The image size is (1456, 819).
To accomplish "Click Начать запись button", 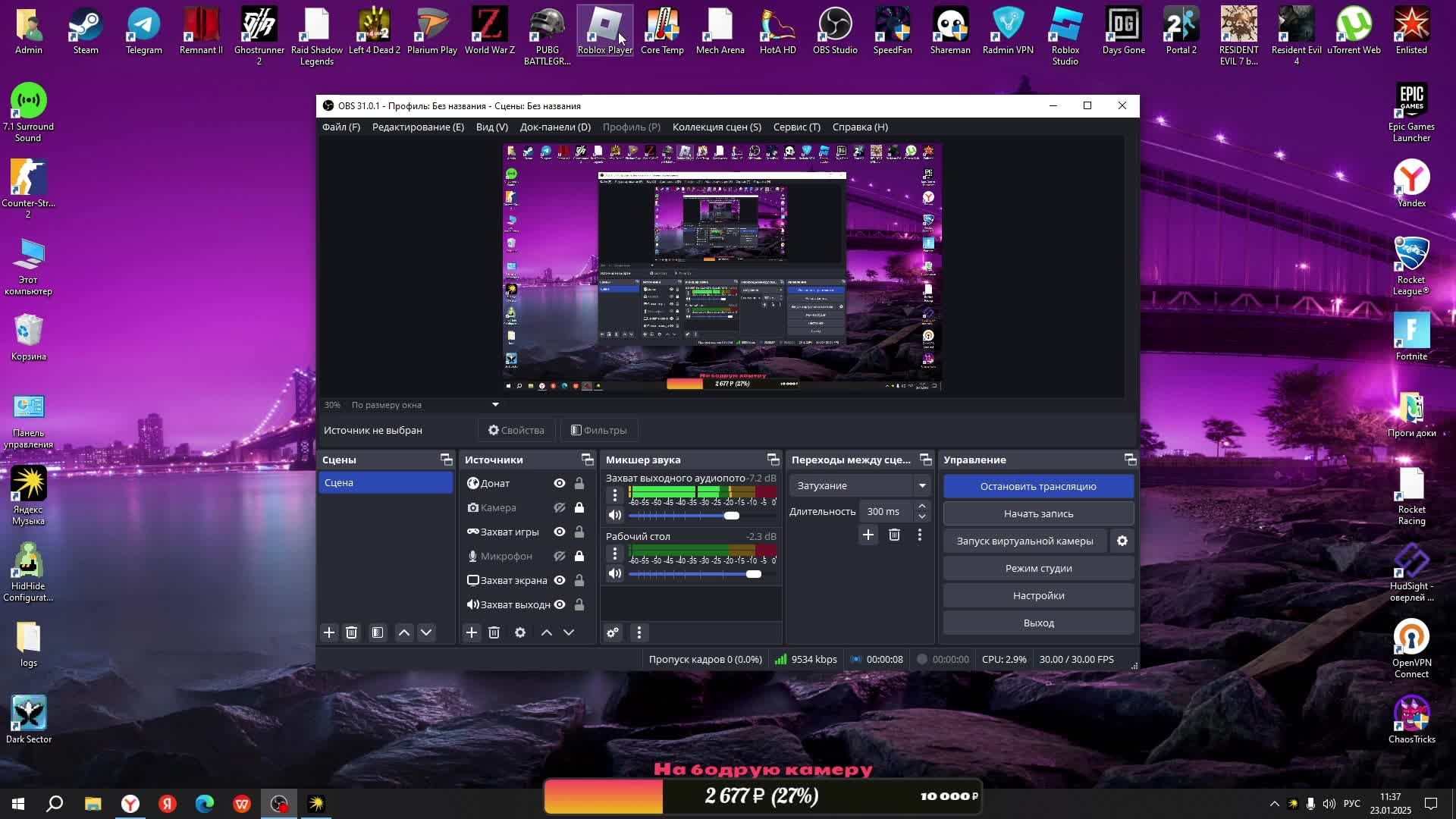I will click(1038, 513).
